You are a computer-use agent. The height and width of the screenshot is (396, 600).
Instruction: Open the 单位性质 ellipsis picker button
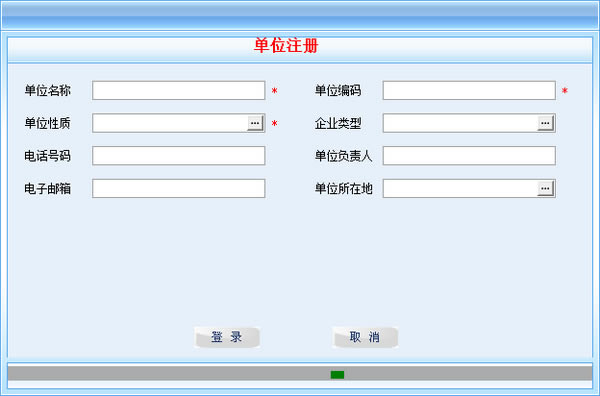coord(255,123)
